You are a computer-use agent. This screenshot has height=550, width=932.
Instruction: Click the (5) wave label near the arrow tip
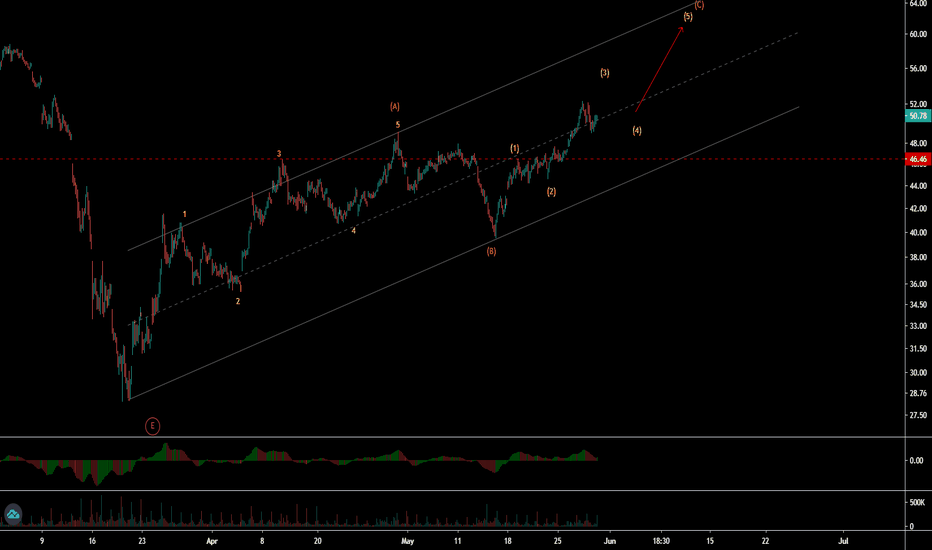tap(688, 17)
